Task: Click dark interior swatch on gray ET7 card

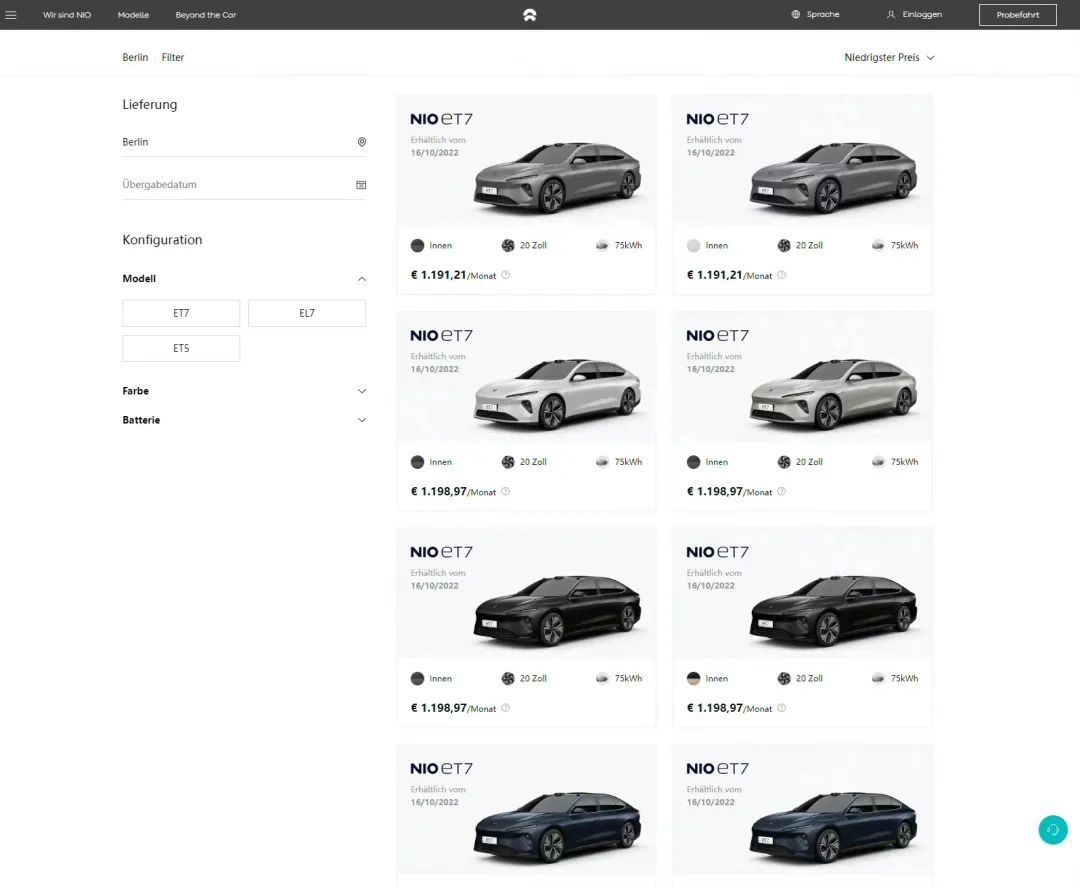Action: pos(417,245)
